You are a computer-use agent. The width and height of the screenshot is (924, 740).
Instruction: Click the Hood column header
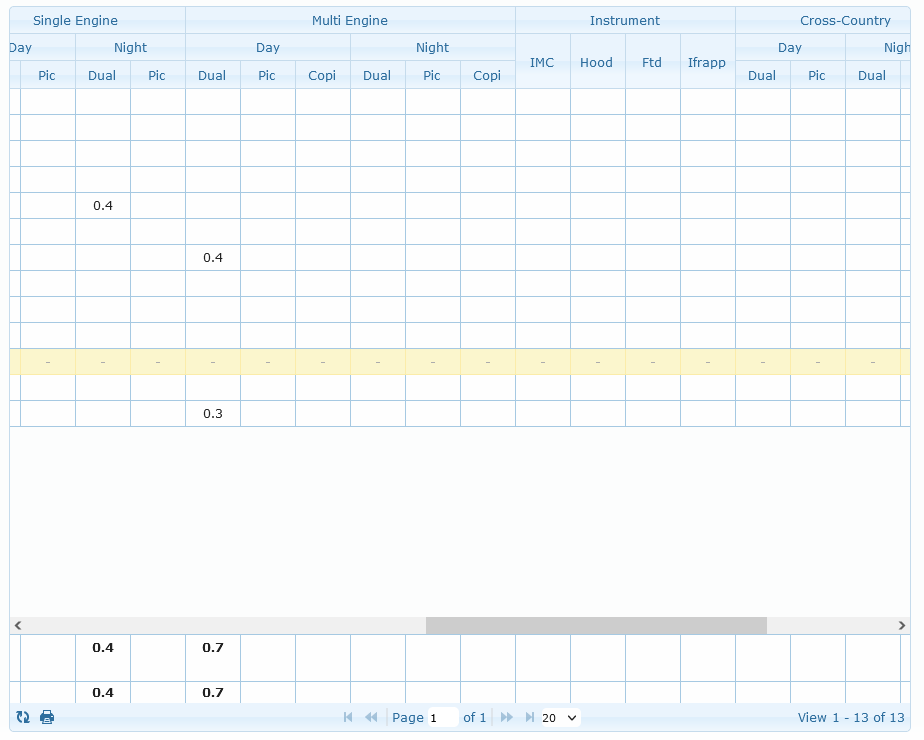pyautogui.click(x=597, y=62)
